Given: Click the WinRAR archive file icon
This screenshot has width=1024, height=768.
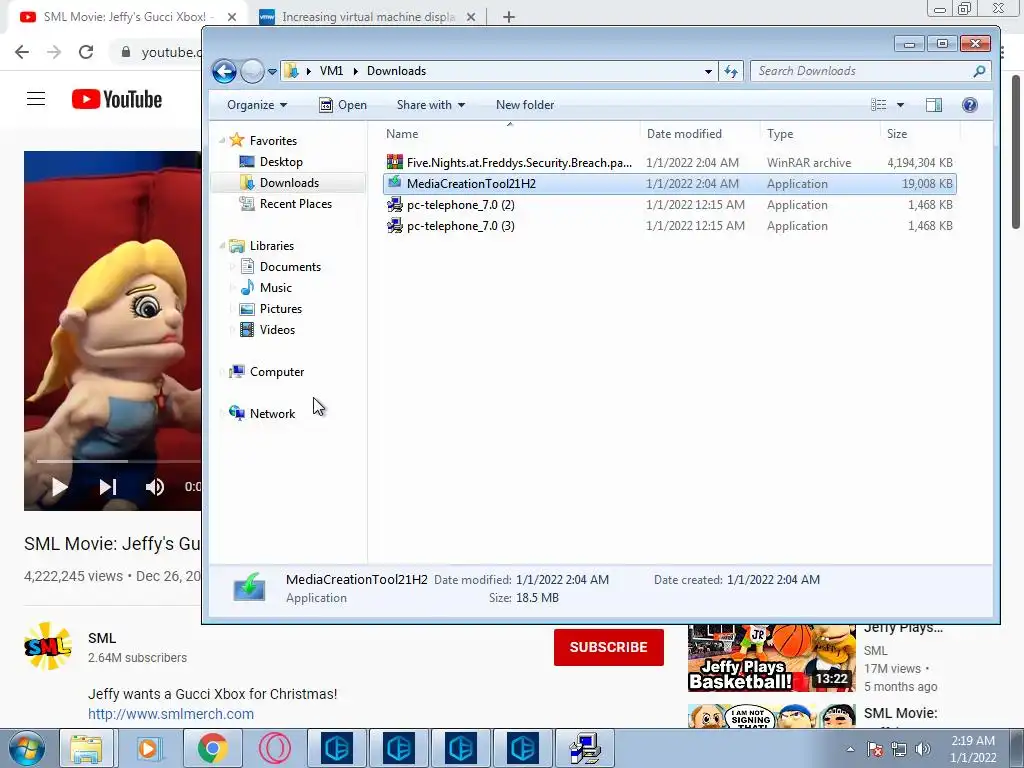Looking at the screenshot, I should coord(394,162).
